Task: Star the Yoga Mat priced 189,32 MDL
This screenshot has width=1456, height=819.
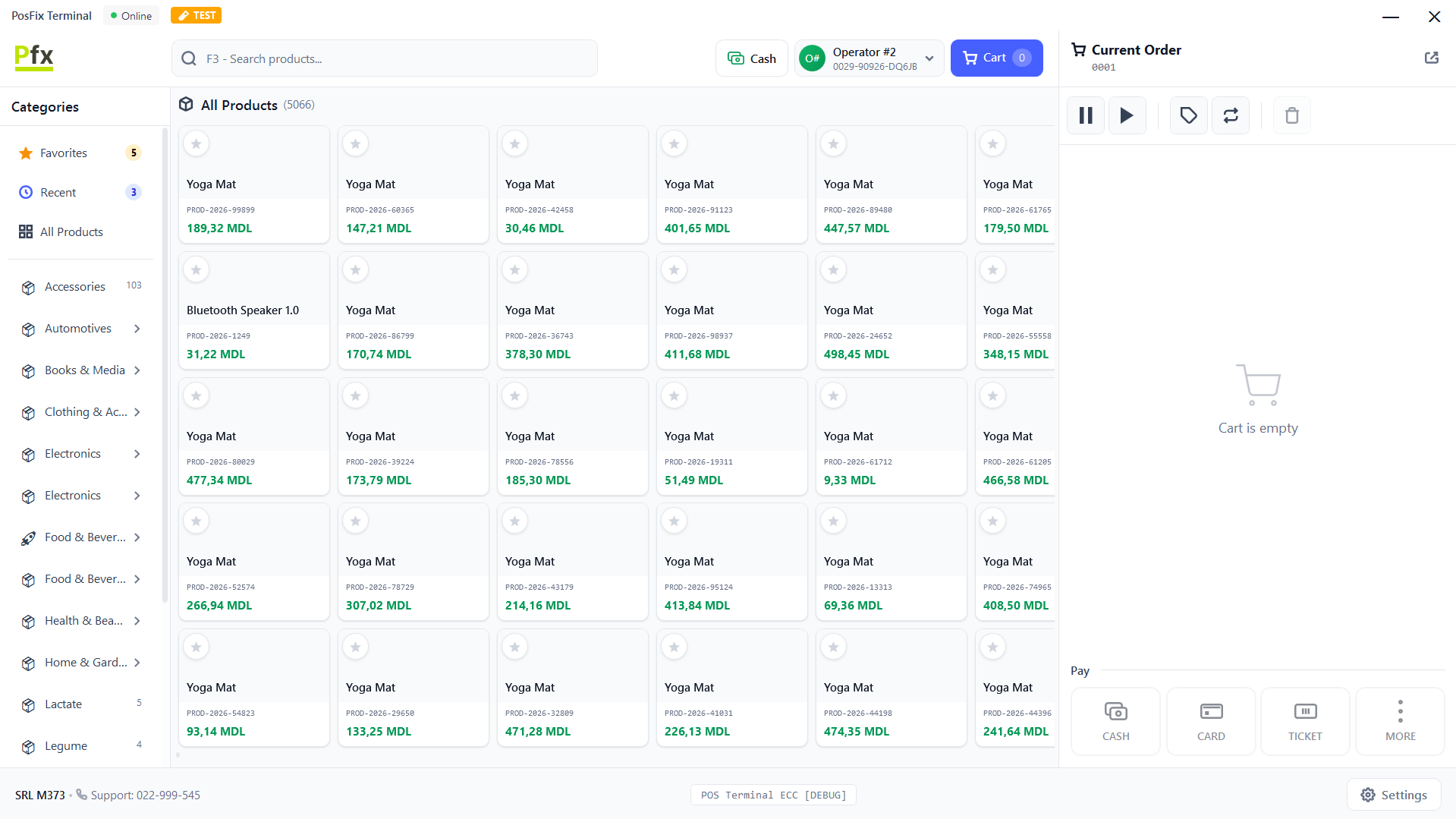Action: pyautogui.click(x=197, y=143)
